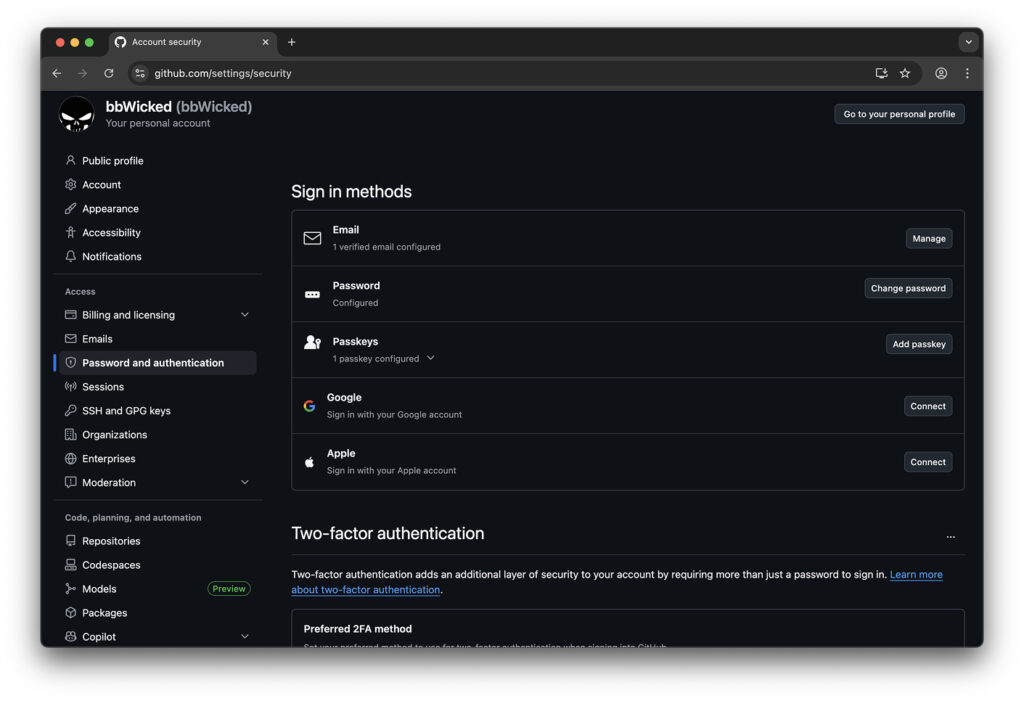Screen dimensions: 1024x701
Task: Open a new tab with plus icon
Action: [292, 42]
